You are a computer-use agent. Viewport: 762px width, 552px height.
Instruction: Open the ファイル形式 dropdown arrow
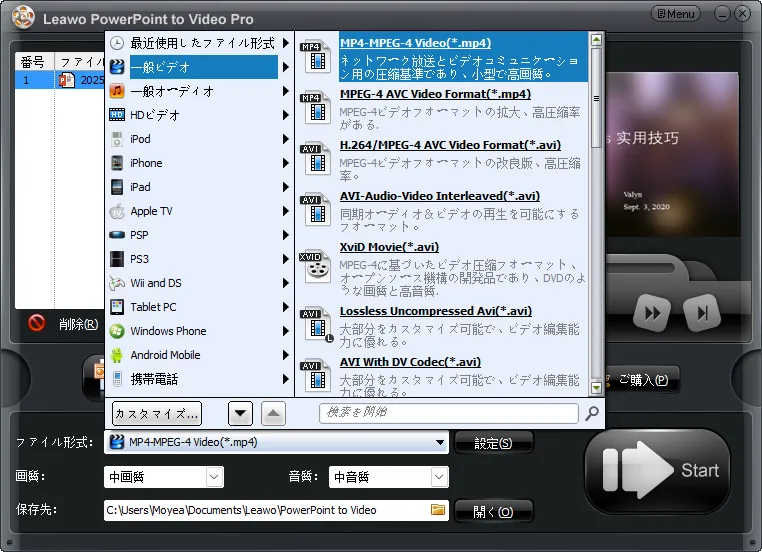click(x=439, y=442)
